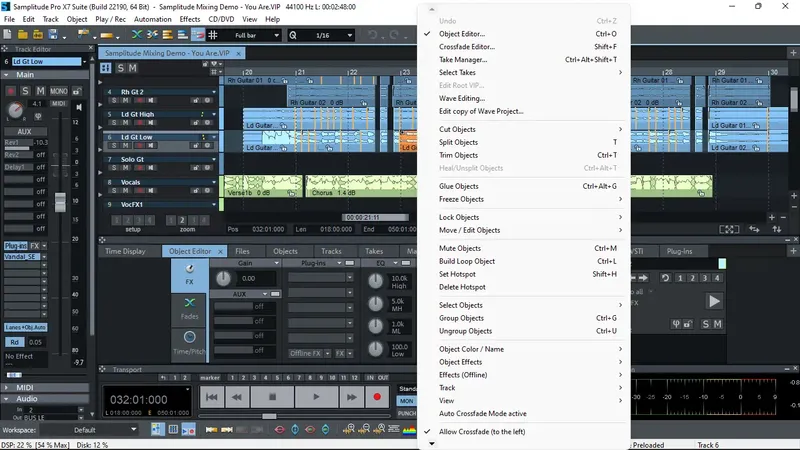Click marker button 5 in Transport
800x450 pixels.
(x=277, y=378)
